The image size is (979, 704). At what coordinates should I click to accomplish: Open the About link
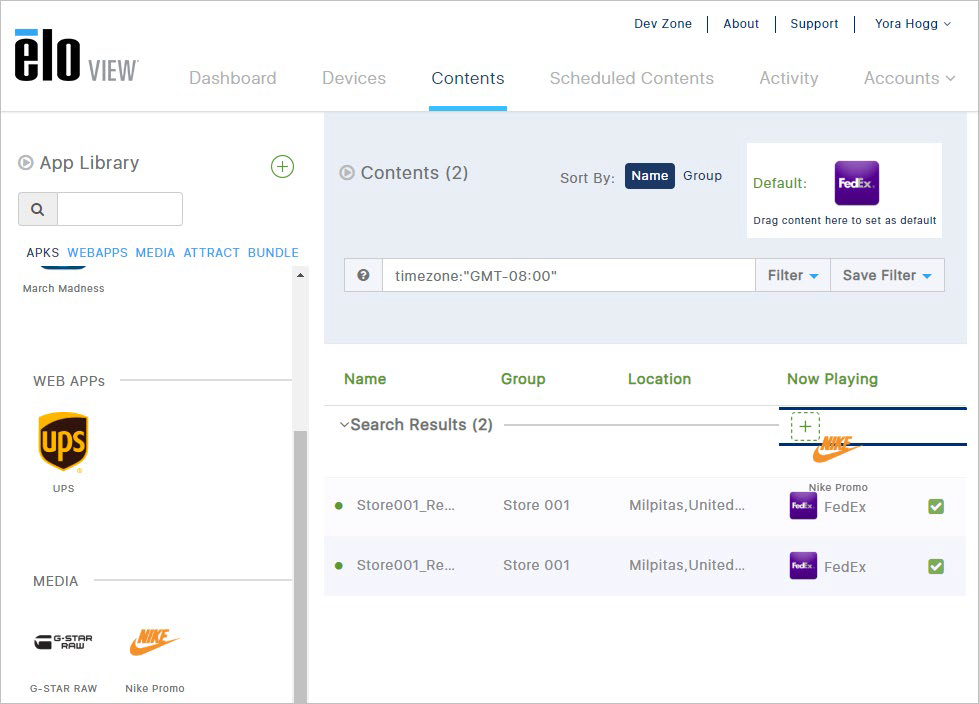point(741,24)
